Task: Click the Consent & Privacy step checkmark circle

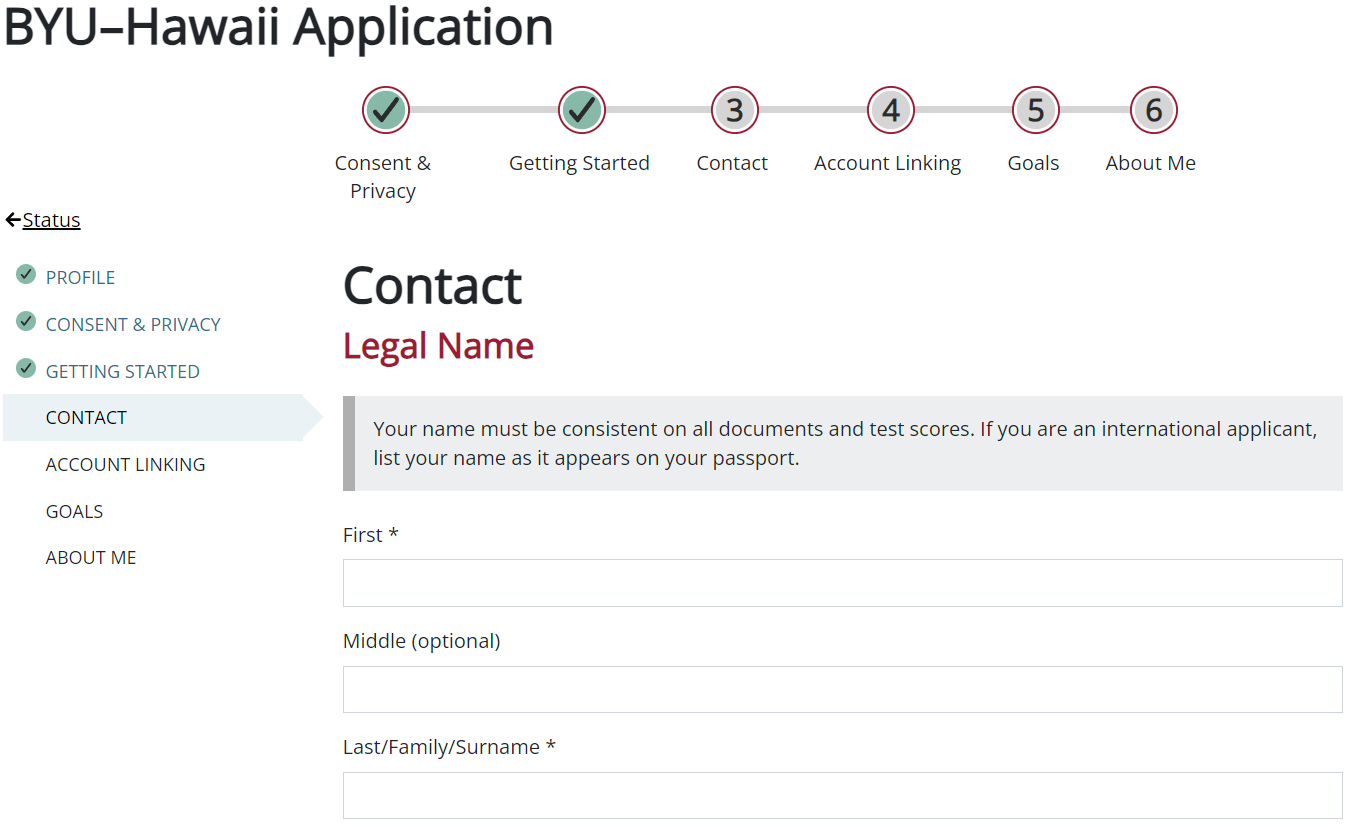Action: point(385,110)
